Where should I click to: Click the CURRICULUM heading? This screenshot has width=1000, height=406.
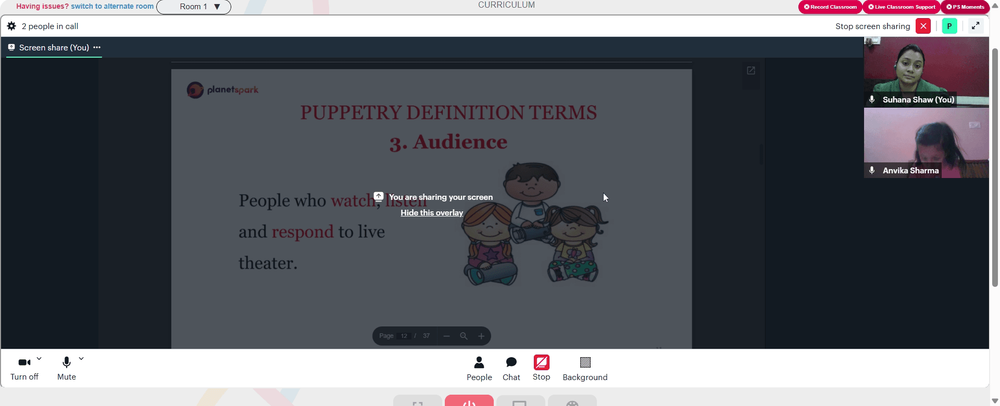coord(506,4)
